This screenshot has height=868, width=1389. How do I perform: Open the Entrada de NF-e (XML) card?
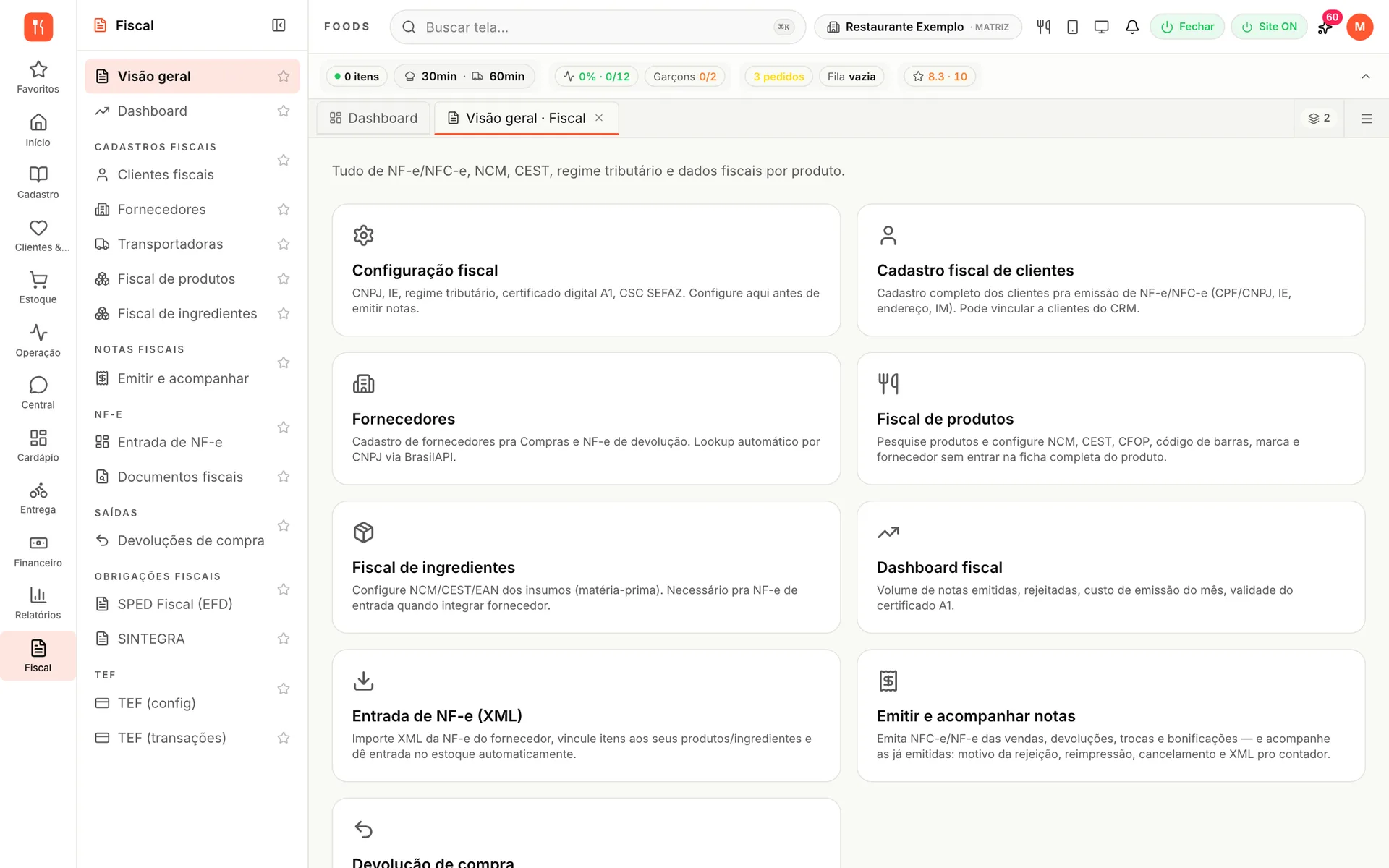tap(586, 715)
